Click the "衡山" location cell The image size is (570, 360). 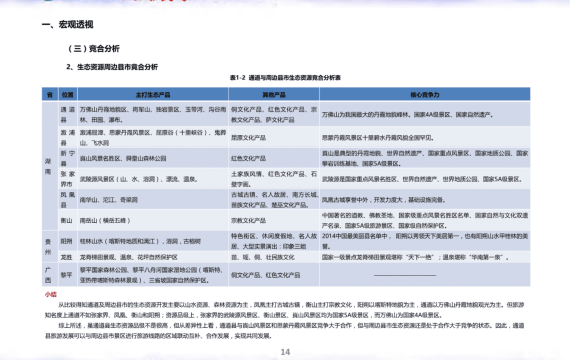point(68,220)
